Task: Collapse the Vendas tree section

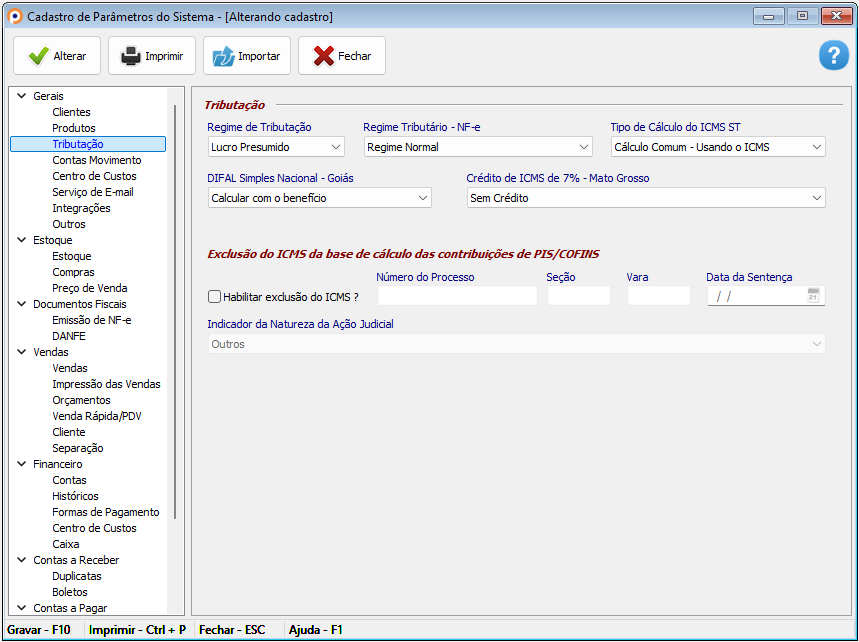Action: [21, 352]
